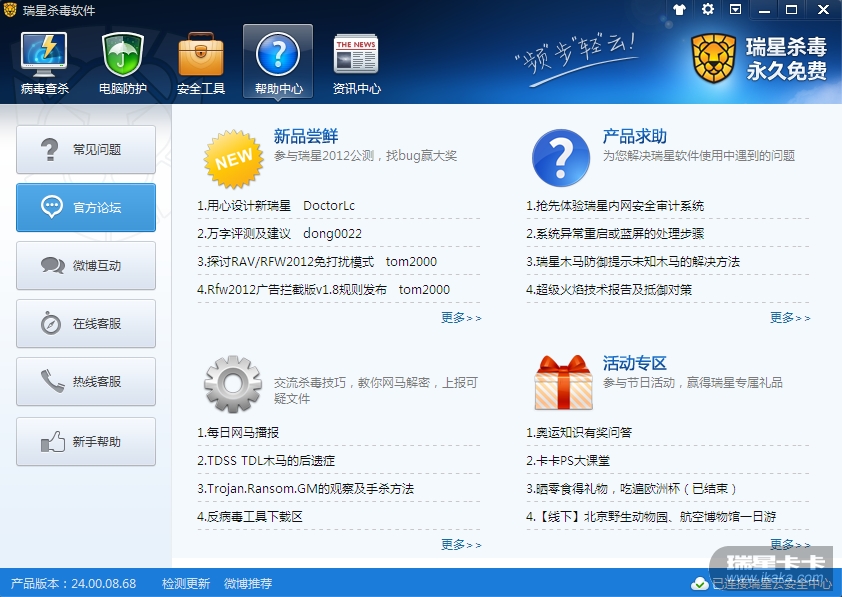The image size is (842, 597).
Task: Open 奥运知识有奖问答 link
Action: click(x=579, y=433)
